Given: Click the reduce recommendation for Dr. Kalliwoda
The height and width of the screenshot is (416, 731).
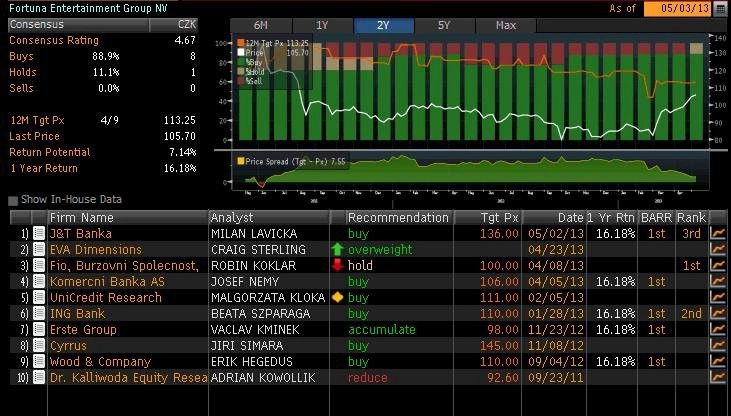Looking at the screenshot, I should [367, 377].
